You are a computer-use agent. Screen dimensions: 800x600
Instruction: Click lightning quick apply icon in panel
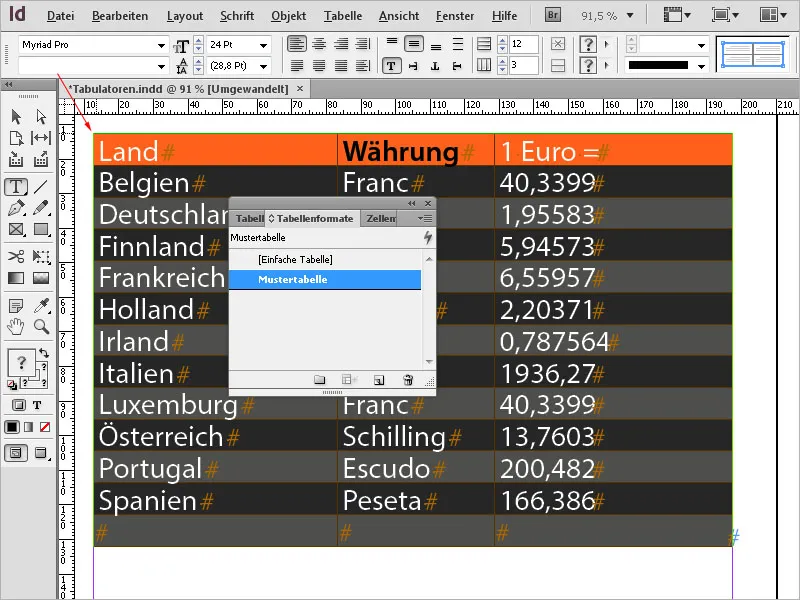coord(428,237)
